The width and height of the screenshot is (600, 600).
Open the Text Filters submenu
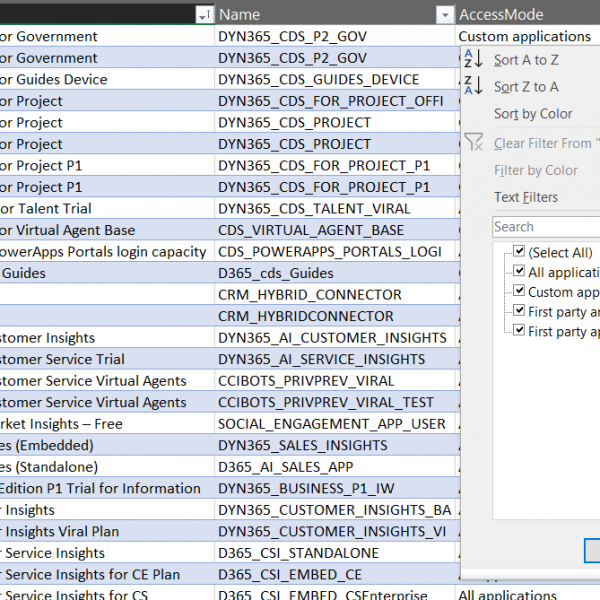526,197
